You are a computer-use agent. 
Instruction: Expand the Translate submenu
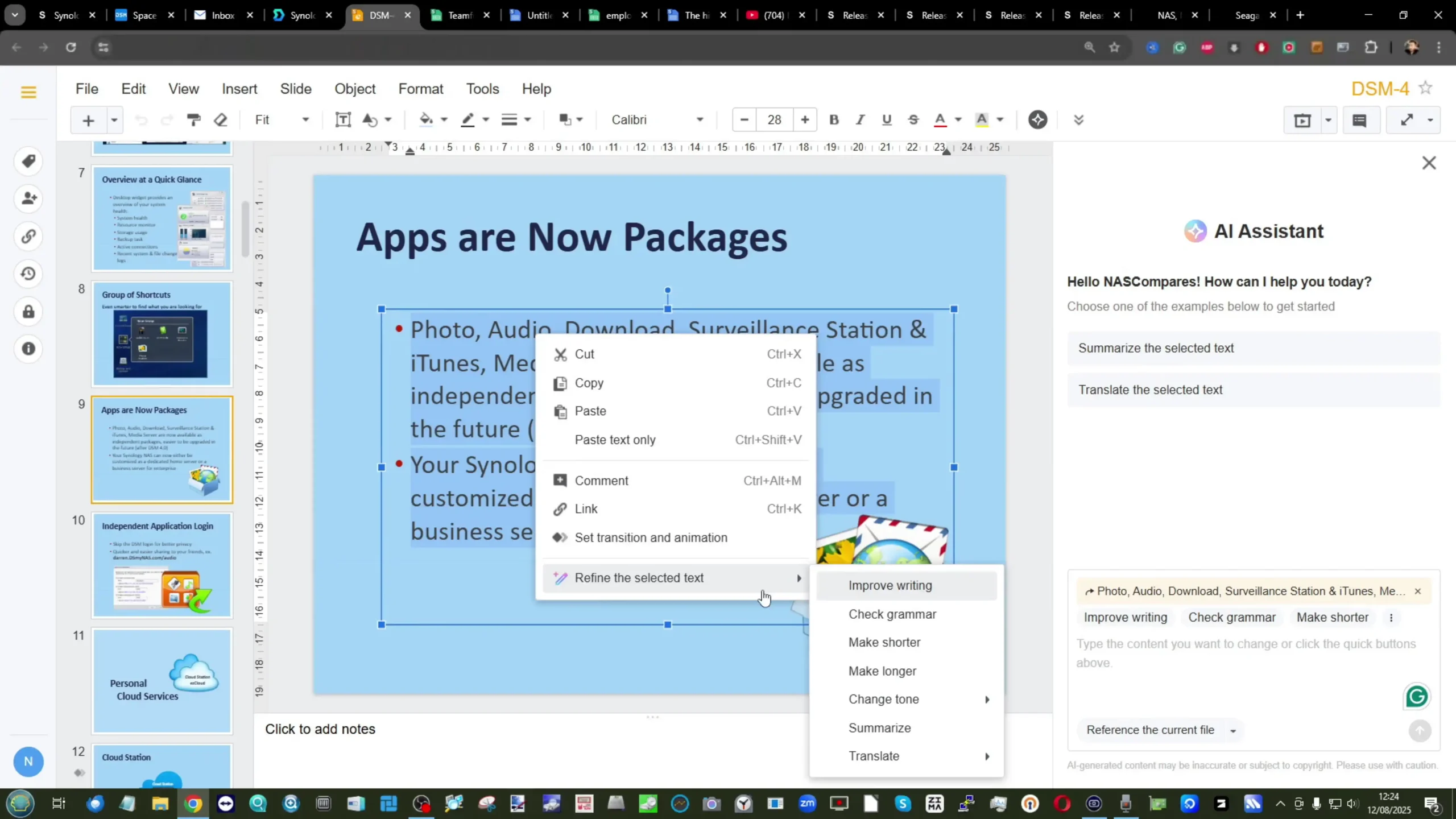pyautogui.click(x=907, y=756)
